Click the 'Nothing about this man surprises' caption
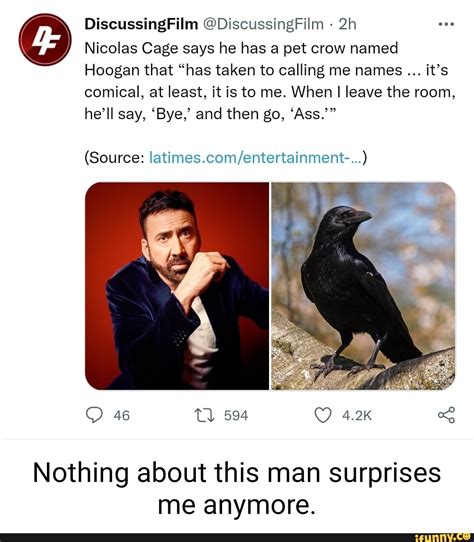Viewport: 474px width, 542px height. point(237,473)
